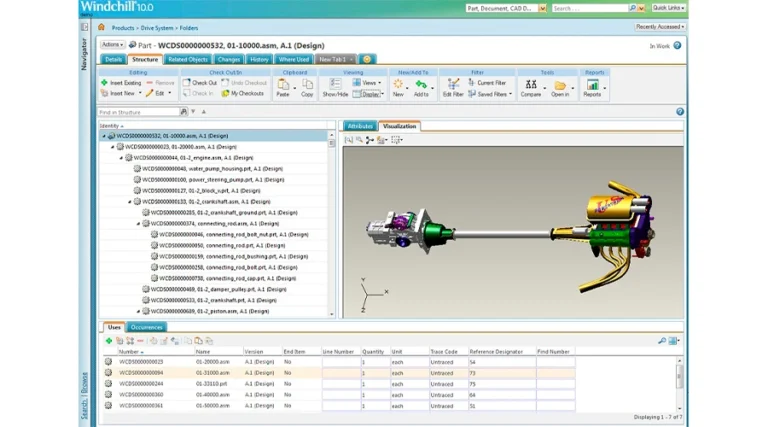
Task: Open the Quick Links dropdown
Action: [x=669, y=8]
